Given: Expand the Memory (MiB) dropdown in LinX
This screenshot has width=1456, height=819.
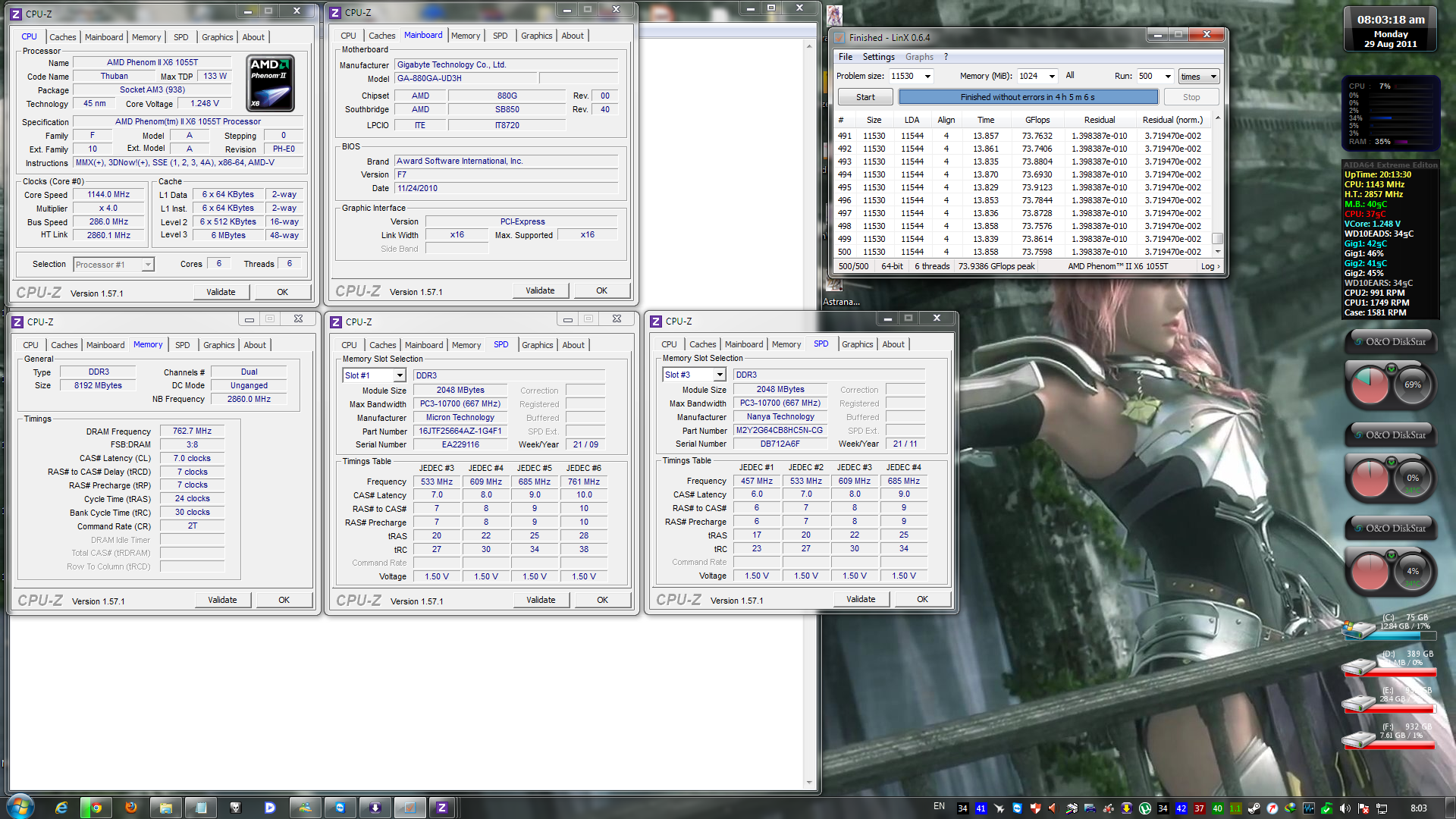Looking at the screenshot, I should point(1052,76).
